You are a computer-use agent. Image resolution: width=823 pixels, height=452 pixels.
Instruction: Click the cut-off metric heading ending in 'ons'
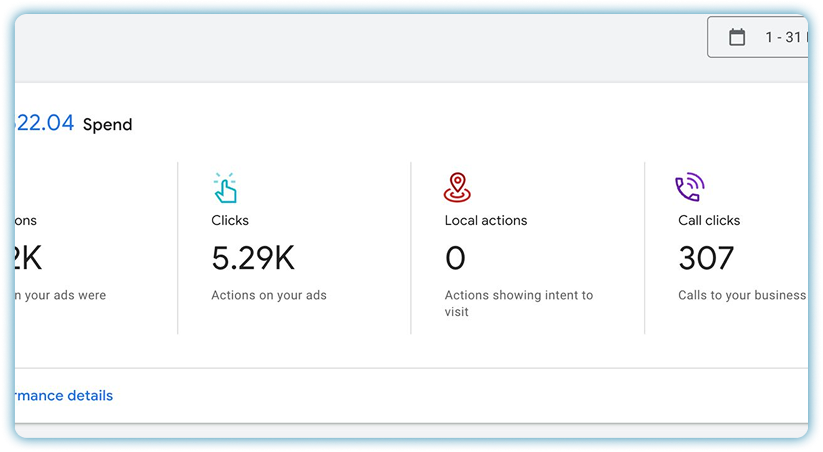(x=26, y=220)
